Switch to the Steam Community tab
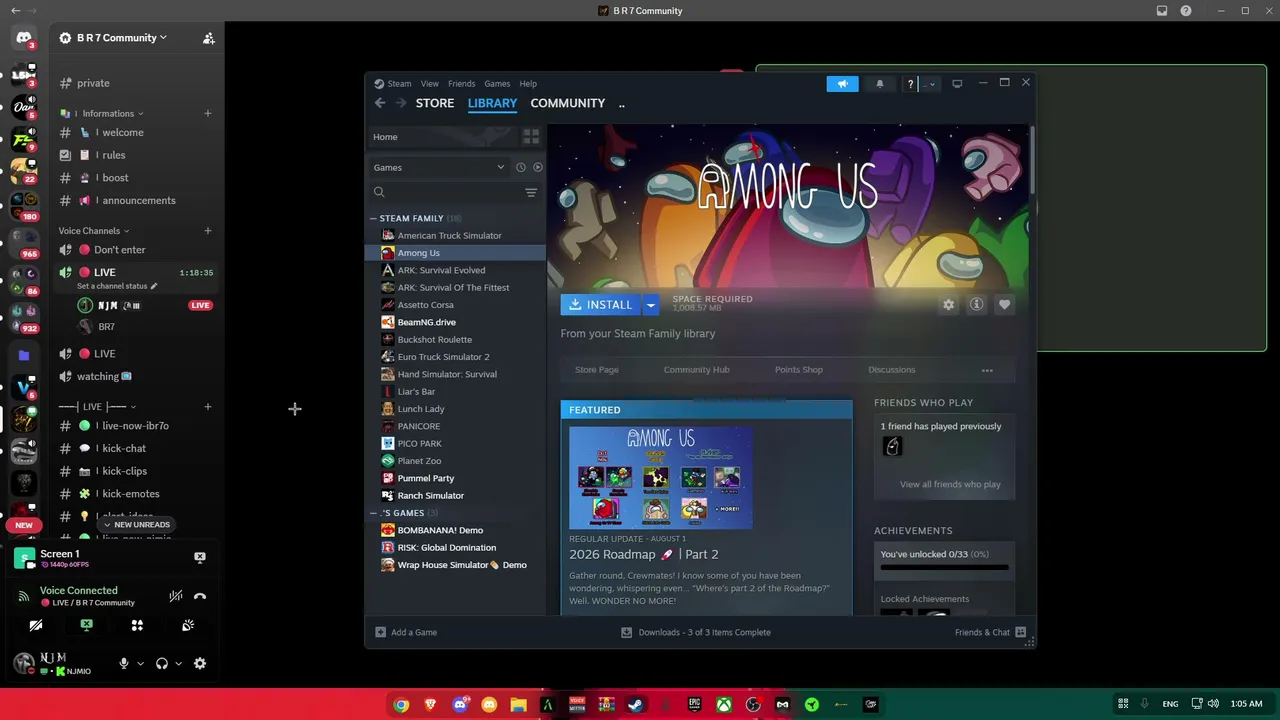 568,103
